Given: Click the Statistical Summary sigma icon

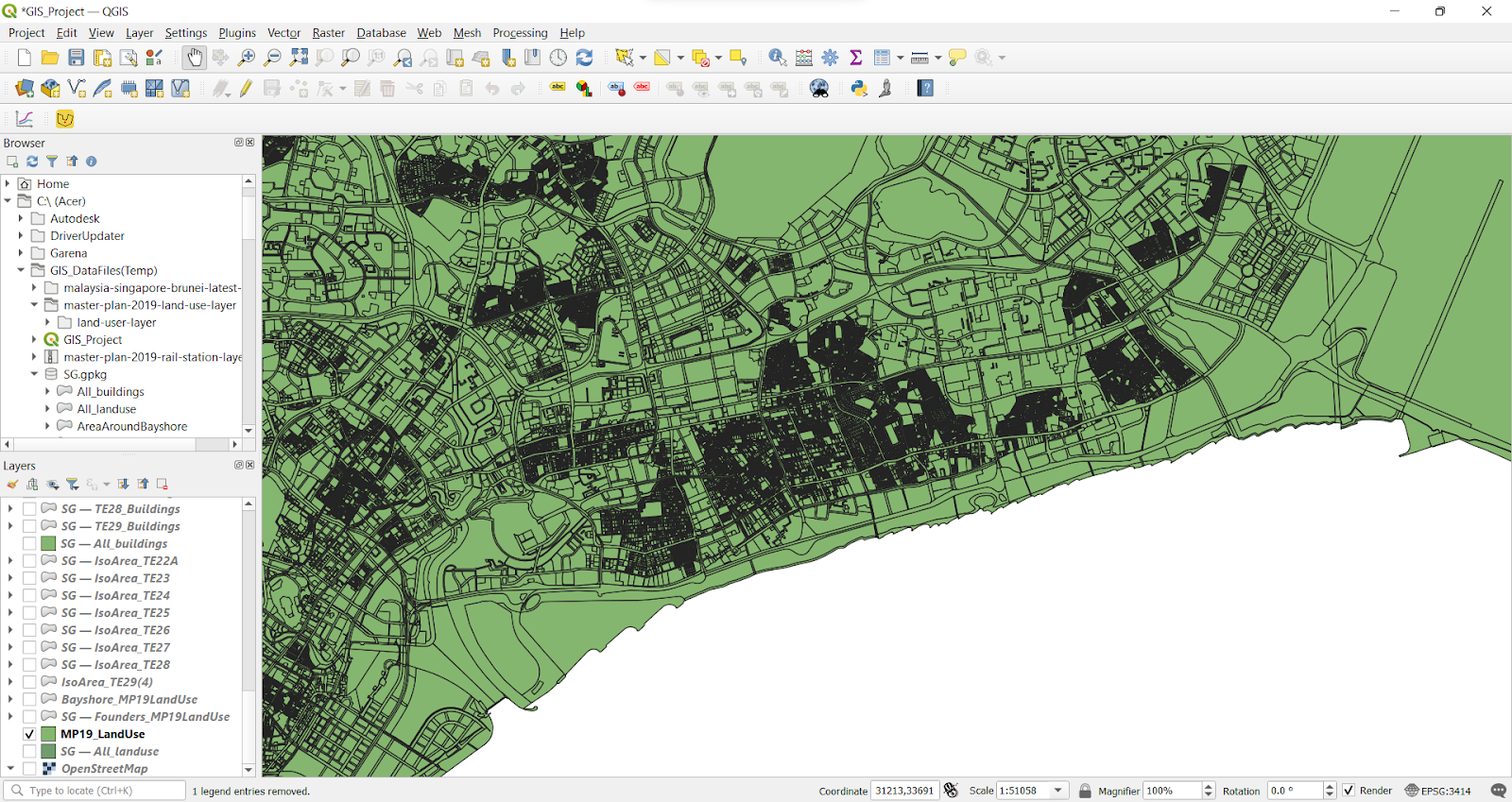Looking at the screenshot, I should pyautogui.click(x=856, y=58).
